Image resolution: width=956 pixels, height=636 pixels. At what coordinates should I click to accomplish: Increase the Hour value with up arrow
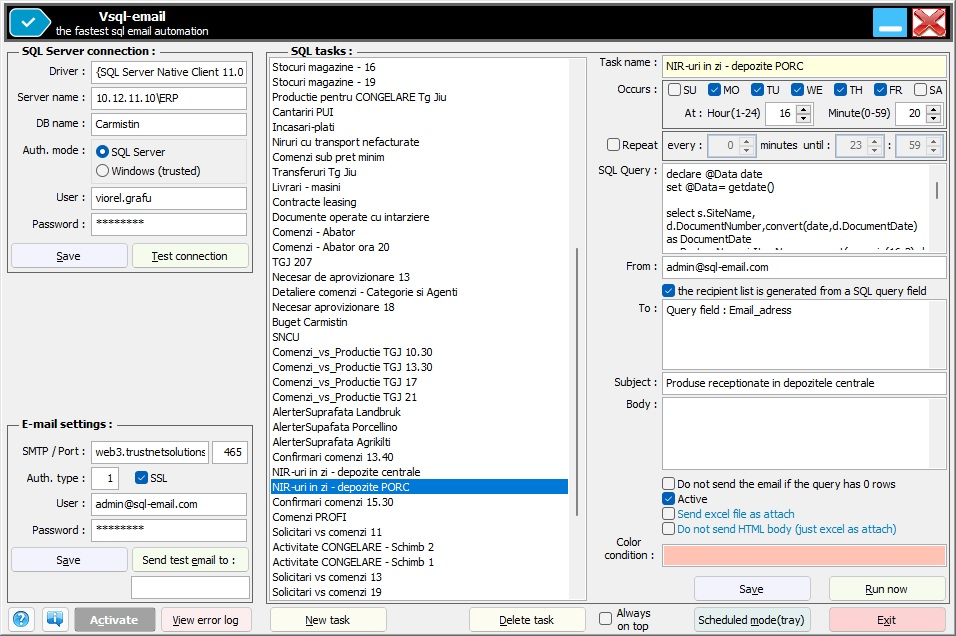pyautogui.click(x=805, y=109)
